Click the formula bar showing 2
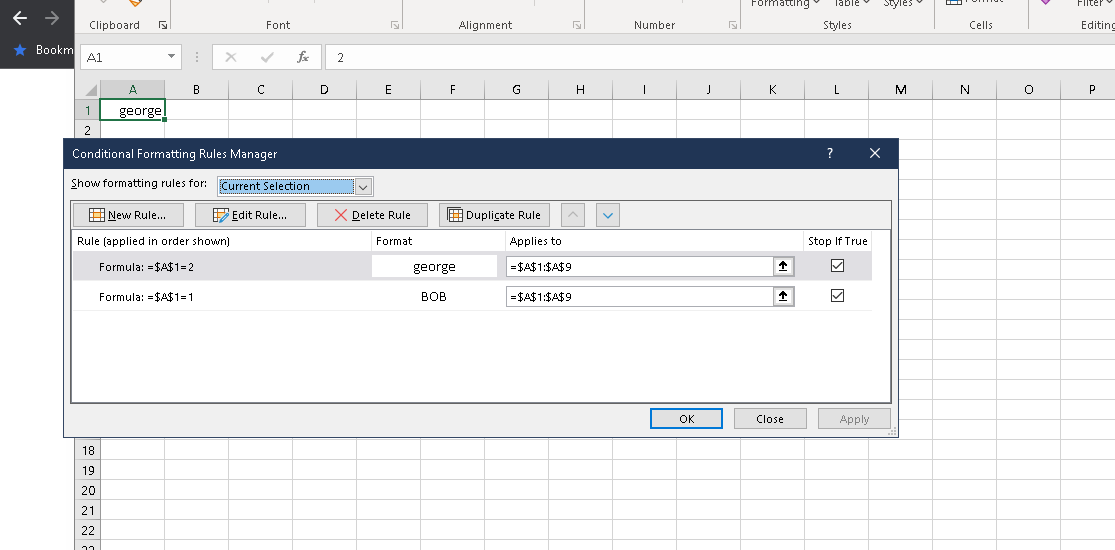Screen dimensions: 1115x550 click(720, 58)
